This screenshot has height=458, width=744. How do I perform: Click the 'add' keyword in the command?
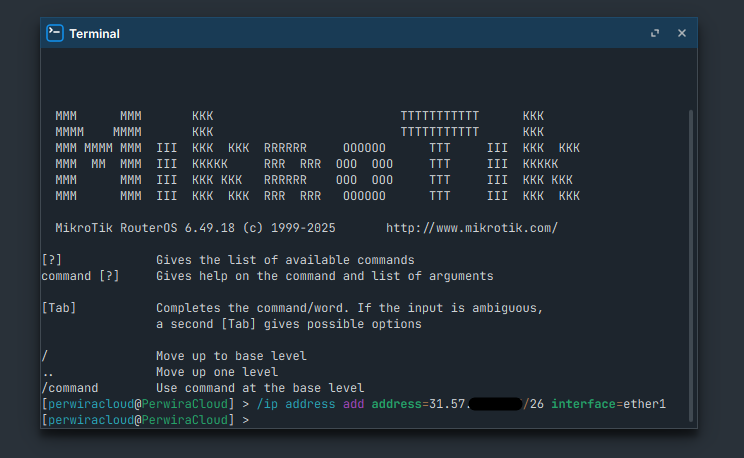tap(353, 404)
